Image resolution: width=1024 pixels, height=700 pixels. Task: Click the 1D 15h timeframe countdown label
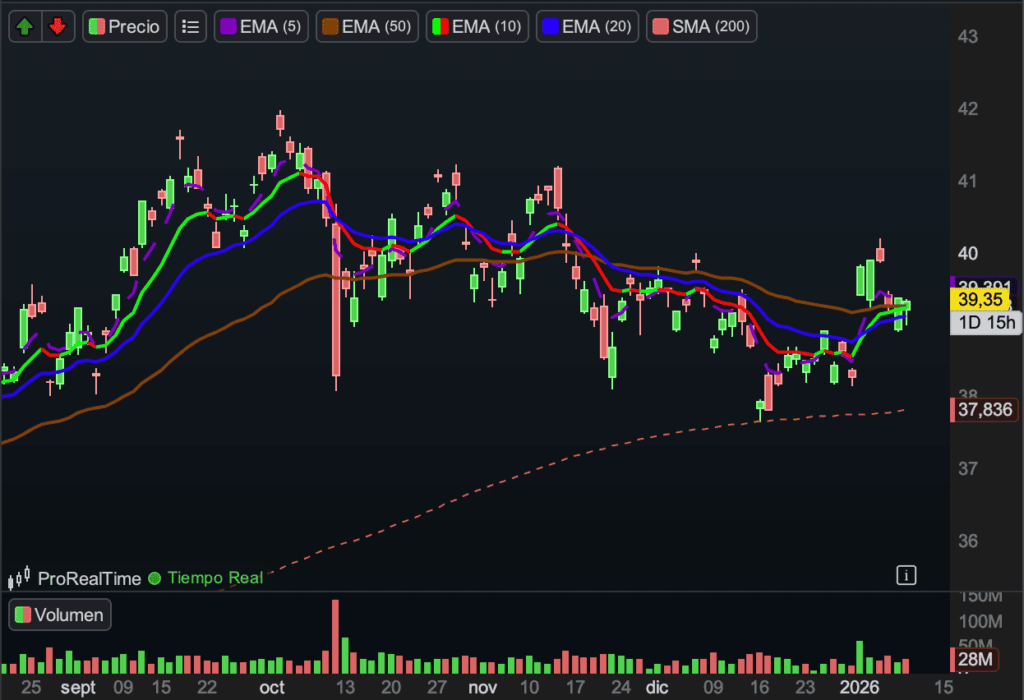pyautogui.click(x=986, y=322)
